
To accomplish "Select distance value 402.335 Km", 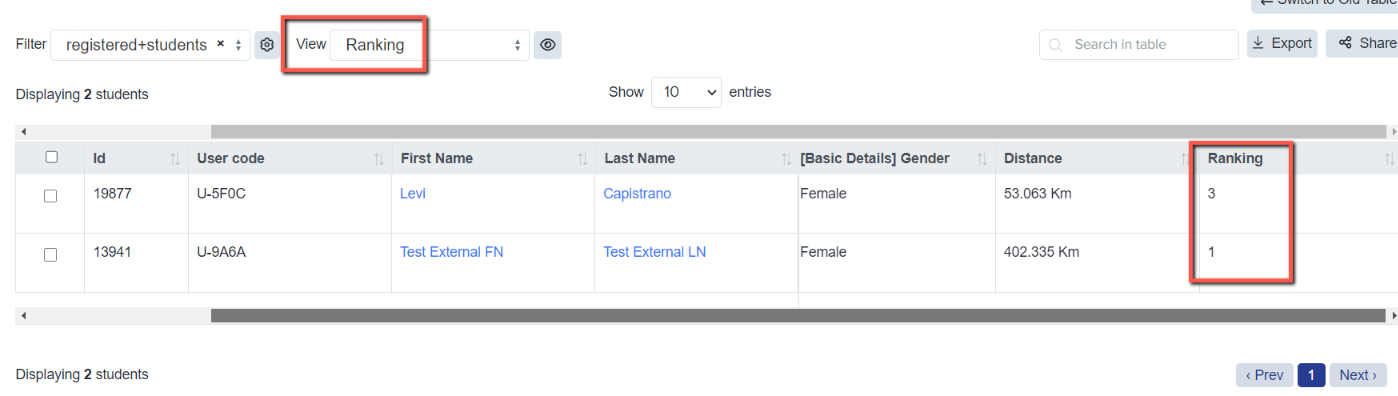I will coord(1042,252).
